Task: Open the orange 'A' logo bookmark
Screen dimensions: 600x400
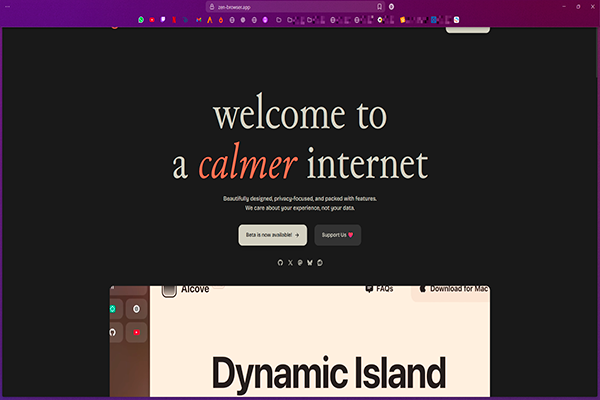Action: tap(210, 20)
